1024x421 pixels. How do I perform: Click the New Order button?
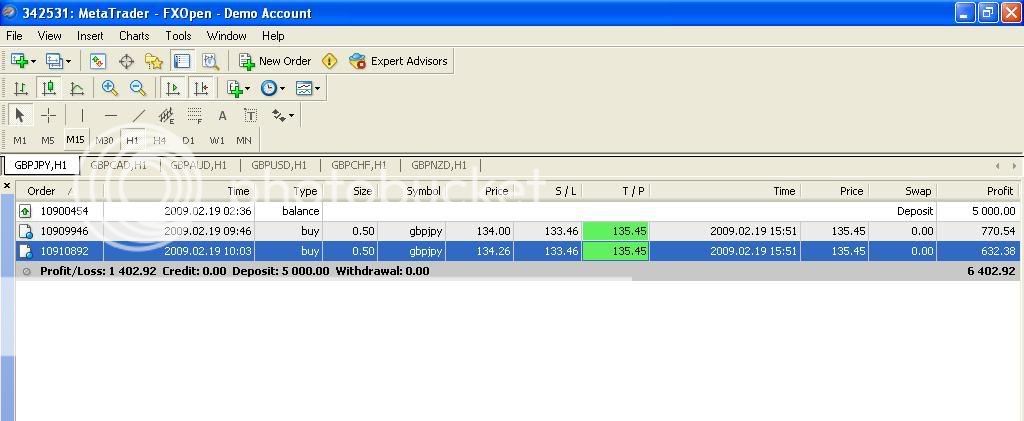[275, 61]
